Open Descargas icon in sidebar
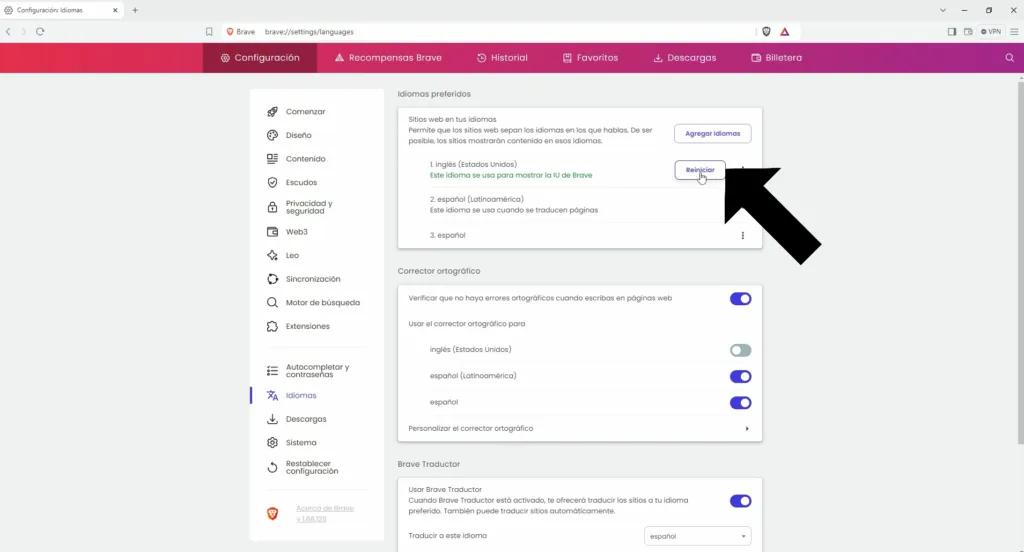Viewport: 1024px width, 552px height. [272, 419]
